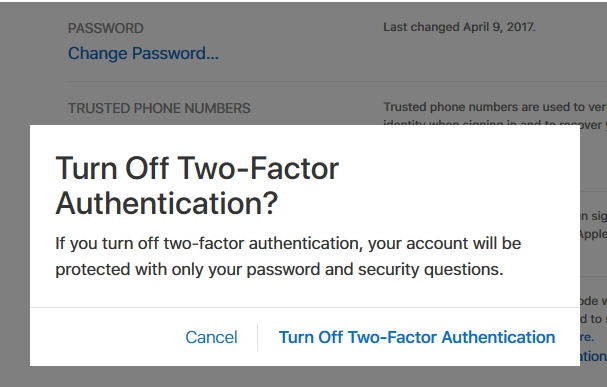Click the separator line under Change Password
607x387 pixels.
tap(336, 82)
